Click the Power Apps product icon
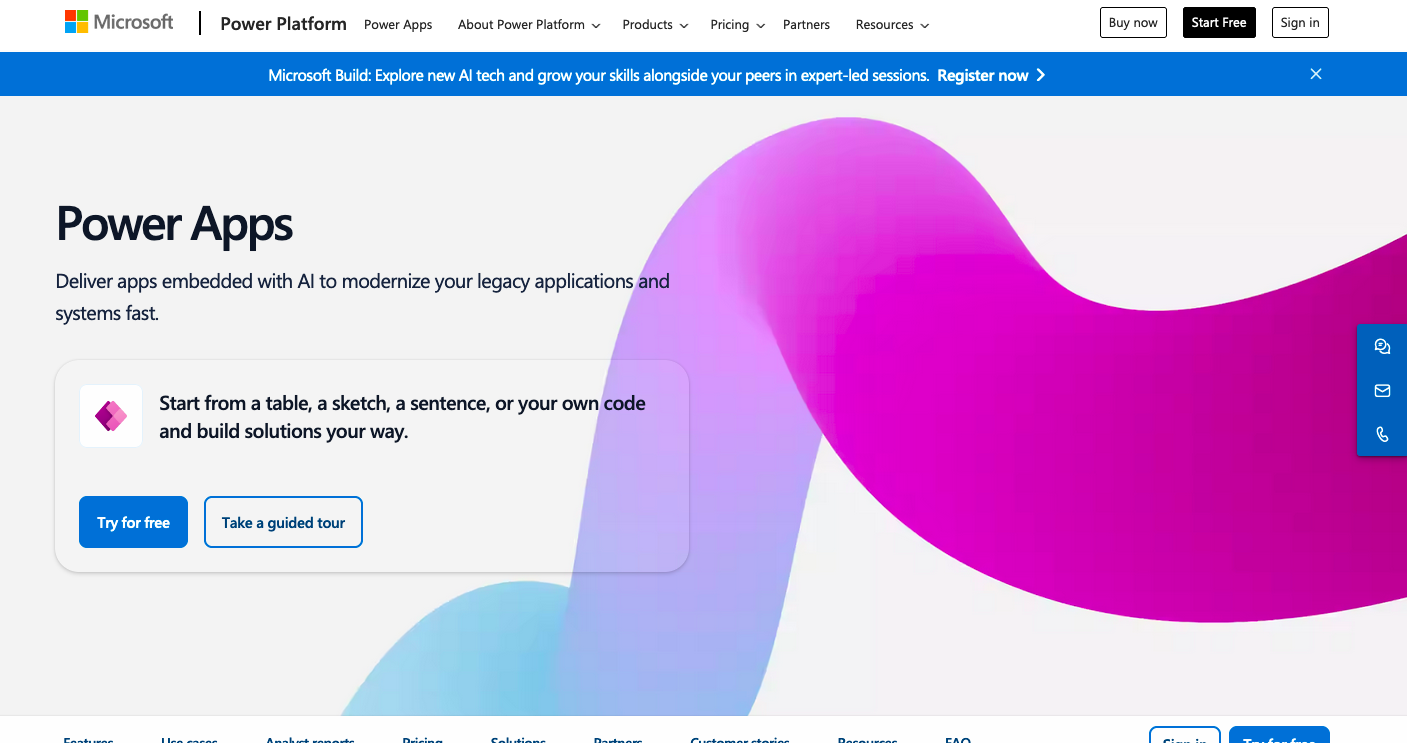 (111, 416)
